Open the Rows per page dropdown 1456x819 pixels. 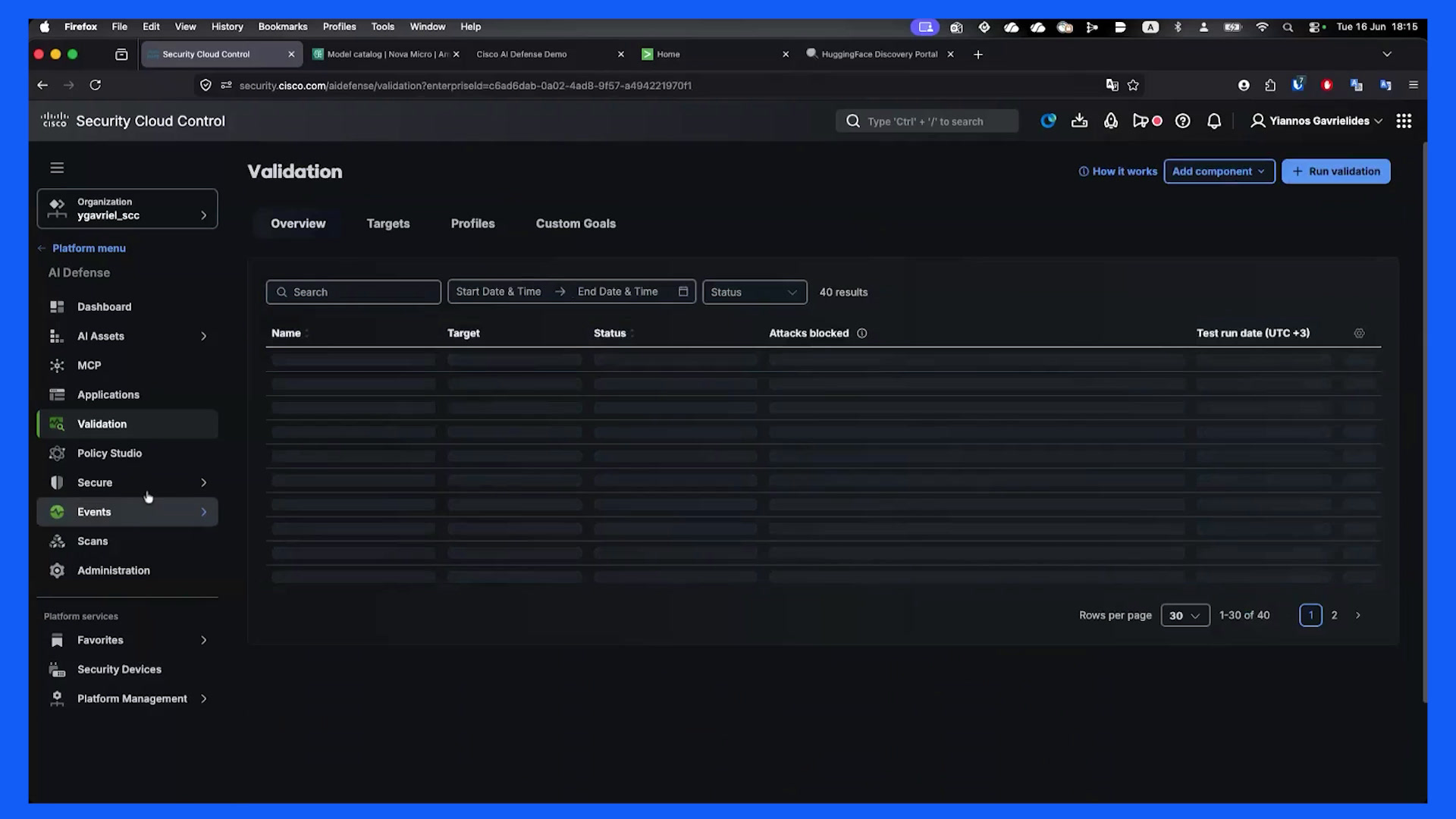1185,616
